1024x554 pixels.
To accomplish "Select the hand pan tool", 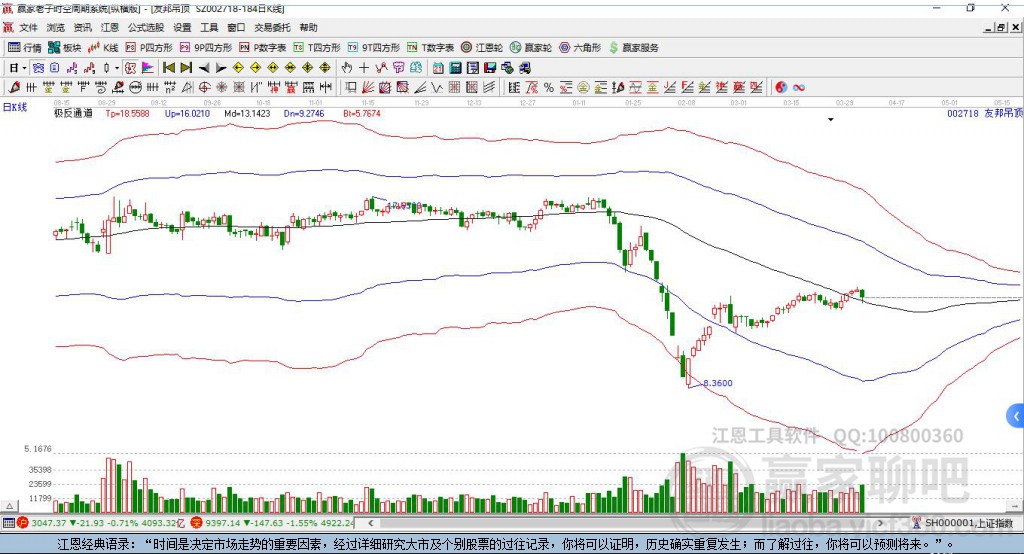I will (x=347, y=68).
